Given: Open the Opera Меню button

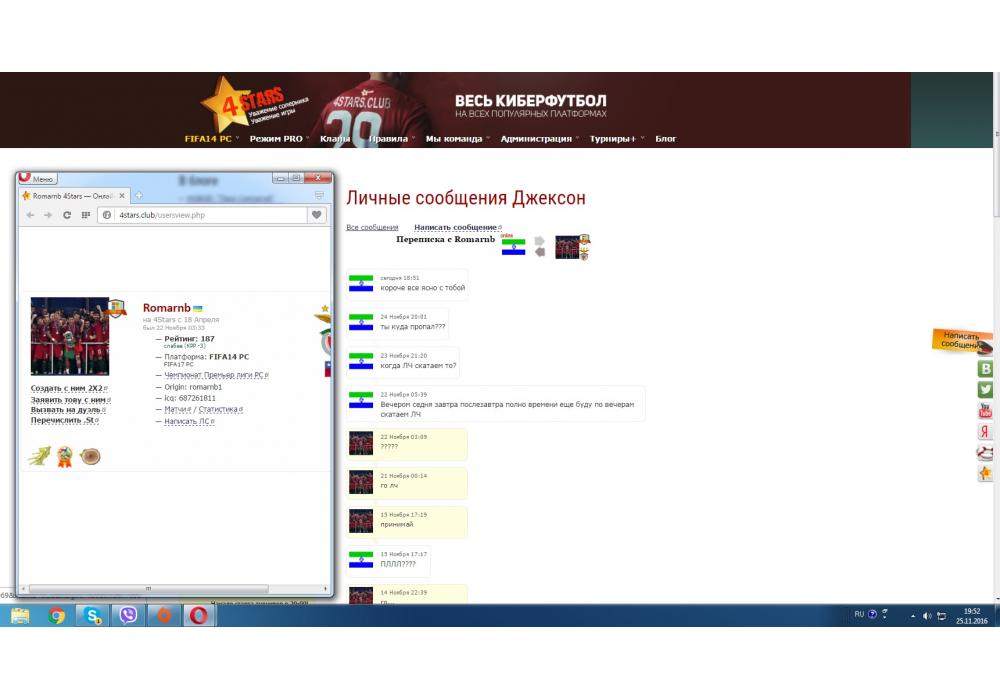Looking at the screenshot, I should 37,179.
